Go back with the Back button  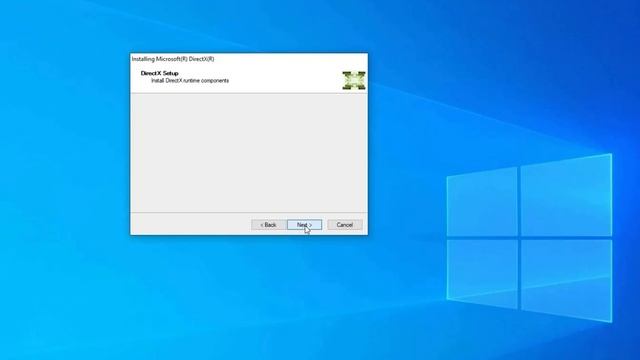pyautogui.click(x=268, y=225)
